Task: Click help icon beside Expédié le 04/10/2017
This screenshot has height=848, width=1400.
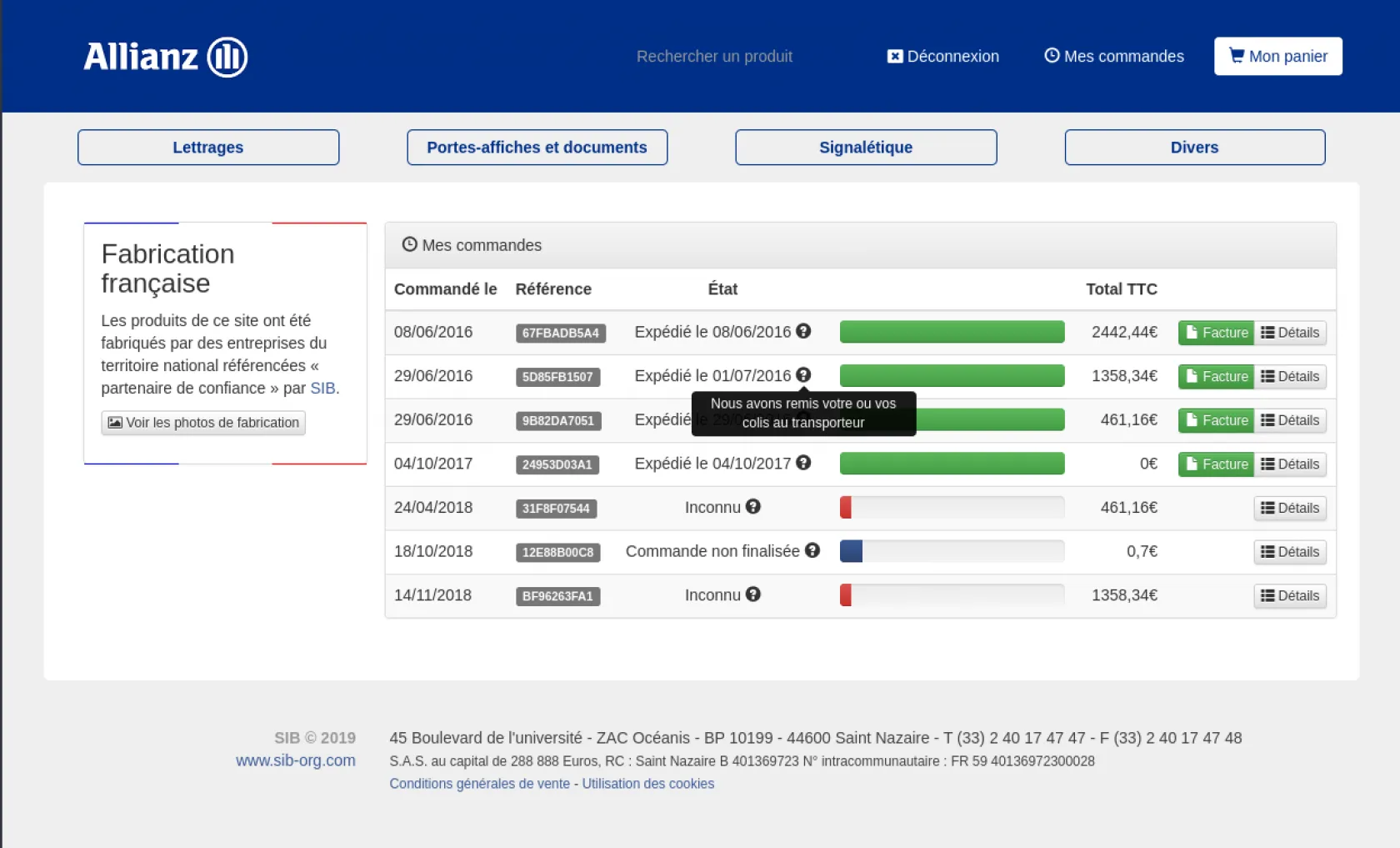Action: 803,463
